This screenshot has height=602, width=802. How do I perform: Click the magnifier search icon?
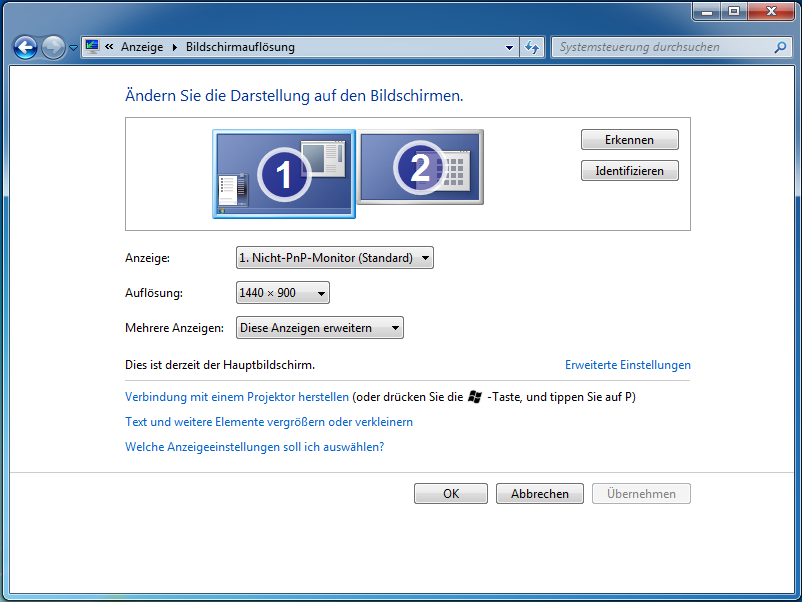pos(780,47)
